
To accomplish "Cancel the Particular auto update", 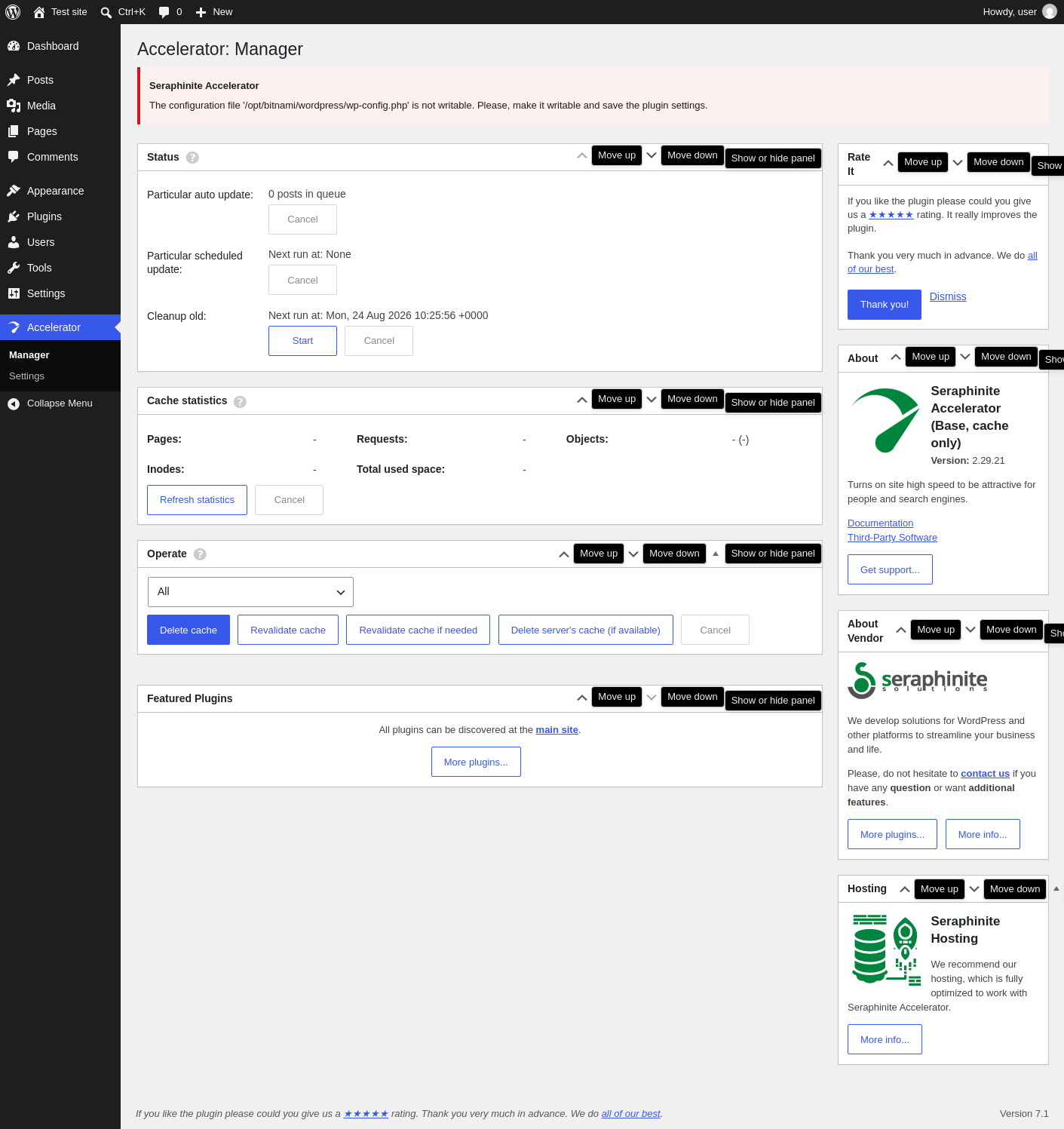I will pyautogui.click(x=302, y=219).
